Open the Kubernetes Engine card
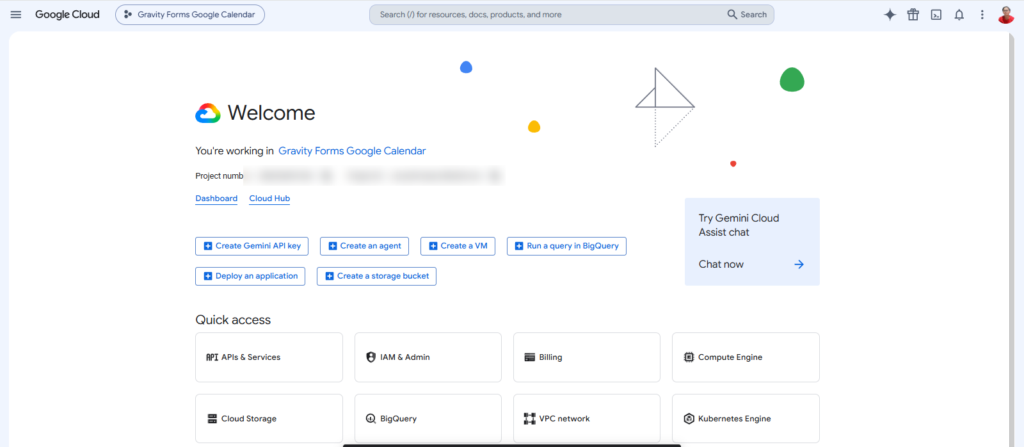The width and height of the screenshot is (1024, 447). [x=746, y=419]
